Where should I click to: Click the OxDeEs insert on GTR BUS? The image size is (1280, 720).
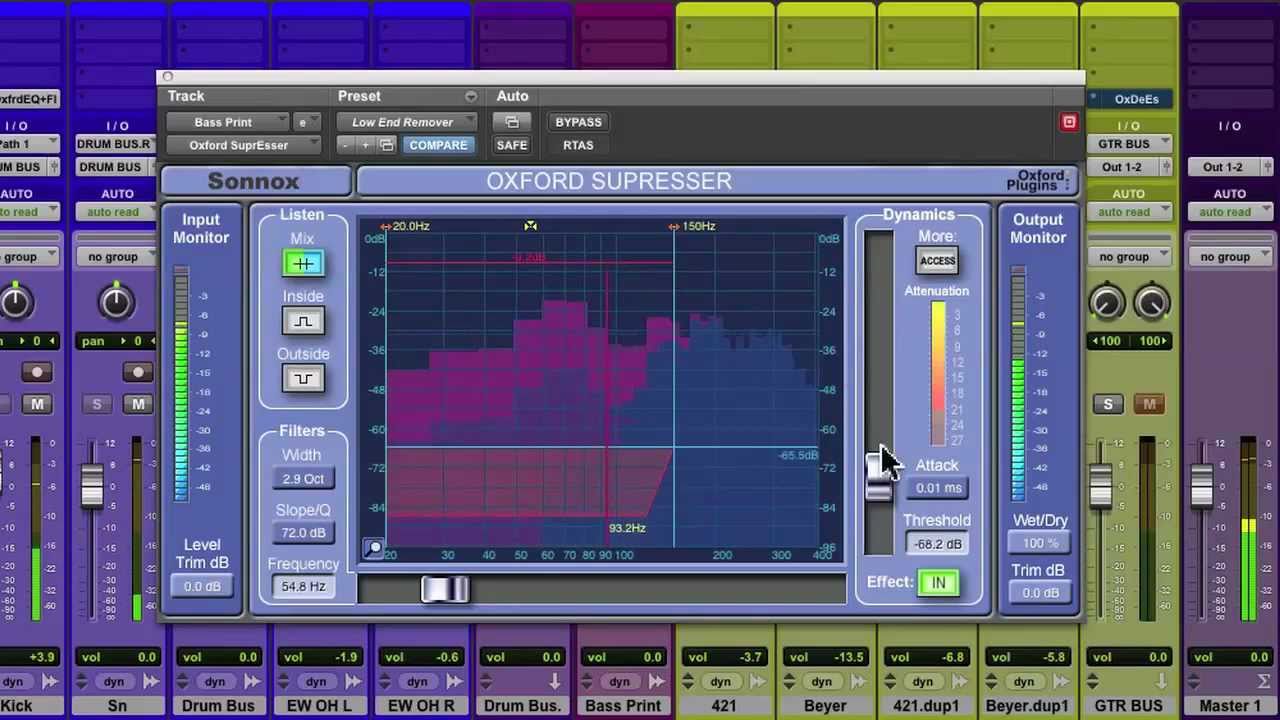[1136, 99]
